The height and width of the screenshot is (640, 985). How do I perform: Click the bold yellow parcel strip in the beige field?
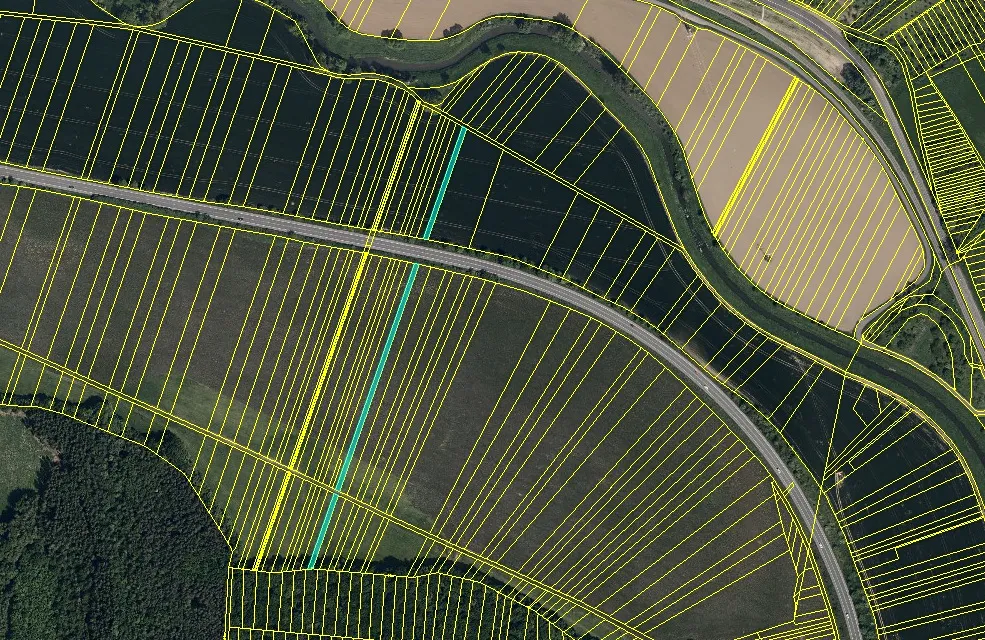(x=756, y=155)
